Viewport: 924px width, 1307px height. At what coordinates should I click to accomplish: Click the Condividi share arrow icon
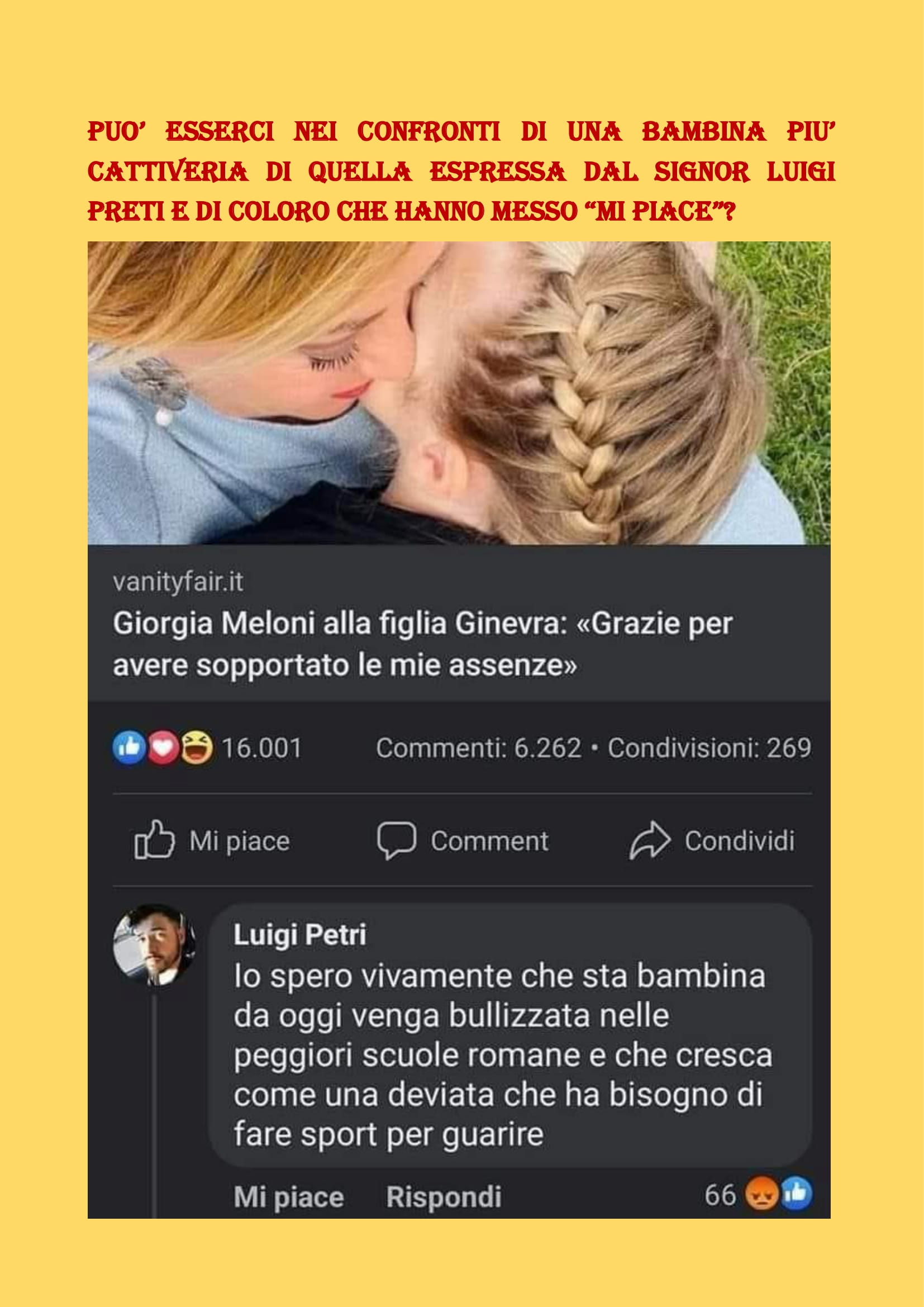click(x=650, y=840)
